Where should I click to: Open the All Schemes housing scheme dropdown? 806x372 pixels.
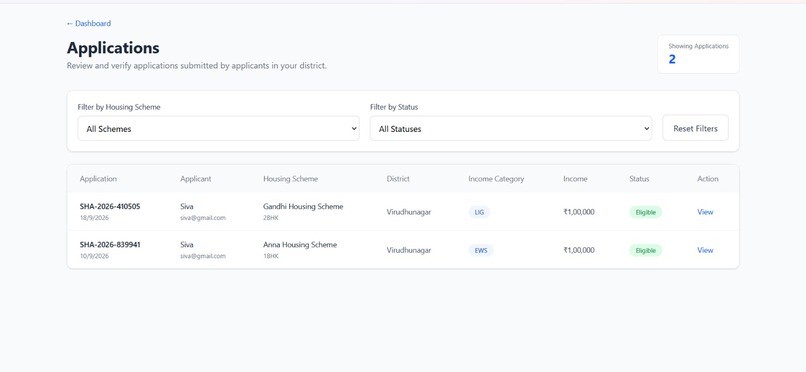tap(218, 128)
